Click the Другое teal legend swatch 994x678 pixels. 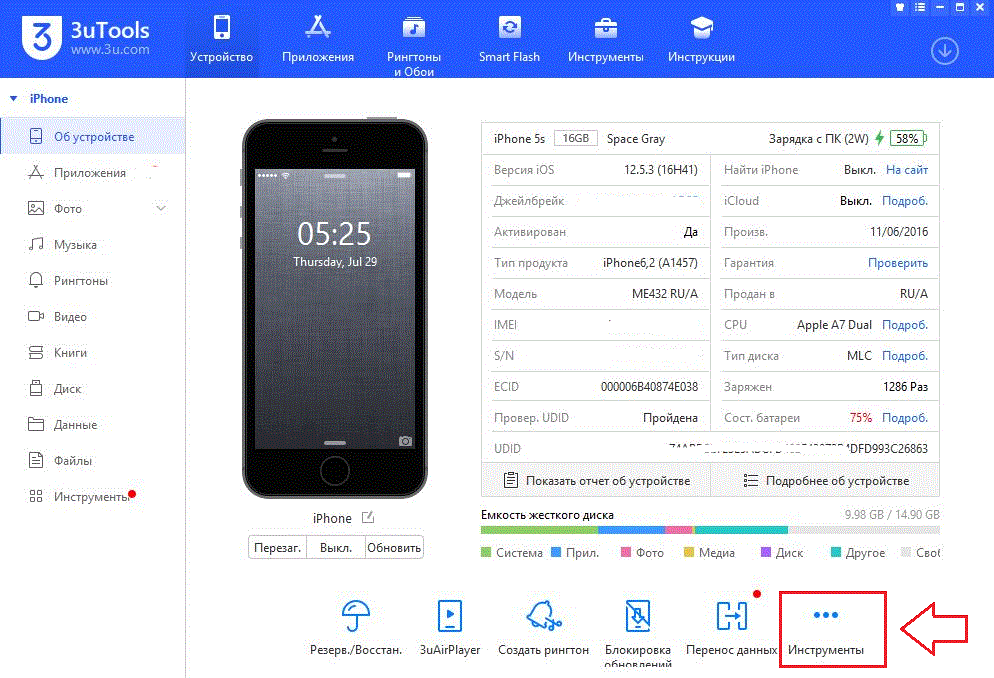point(836,552)
